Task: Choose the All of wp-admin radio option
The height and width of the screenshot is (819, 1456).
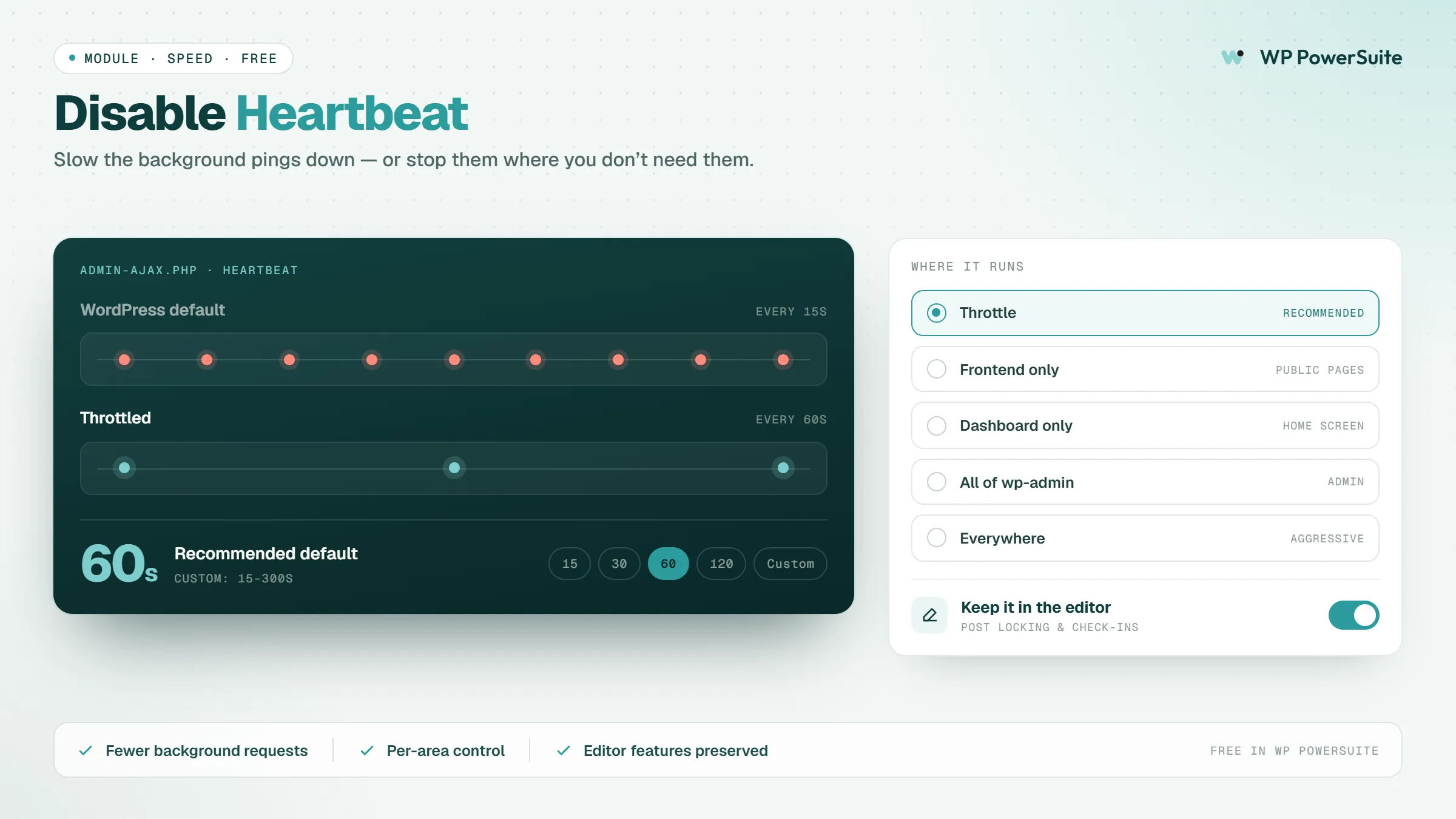Action: coord(937,482)
